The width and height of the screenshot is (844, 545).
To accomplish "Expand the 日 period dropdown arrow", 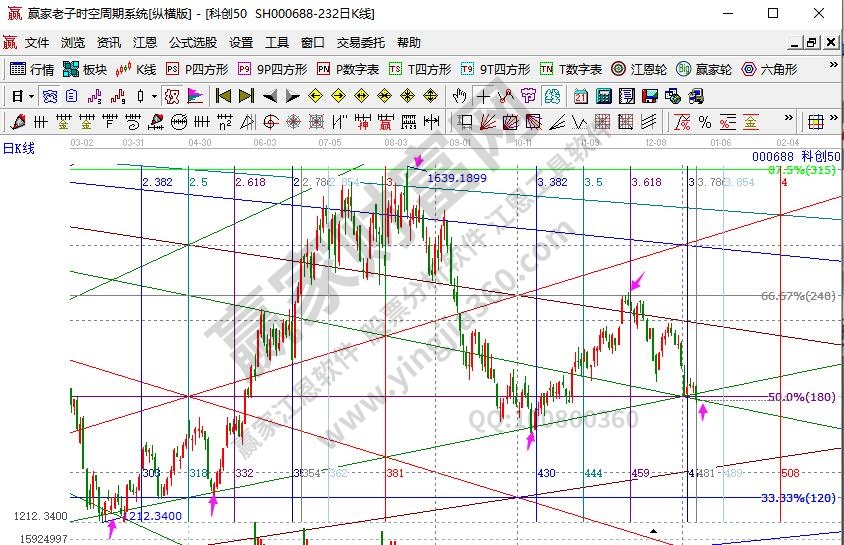I will click(x=31, y=96).
